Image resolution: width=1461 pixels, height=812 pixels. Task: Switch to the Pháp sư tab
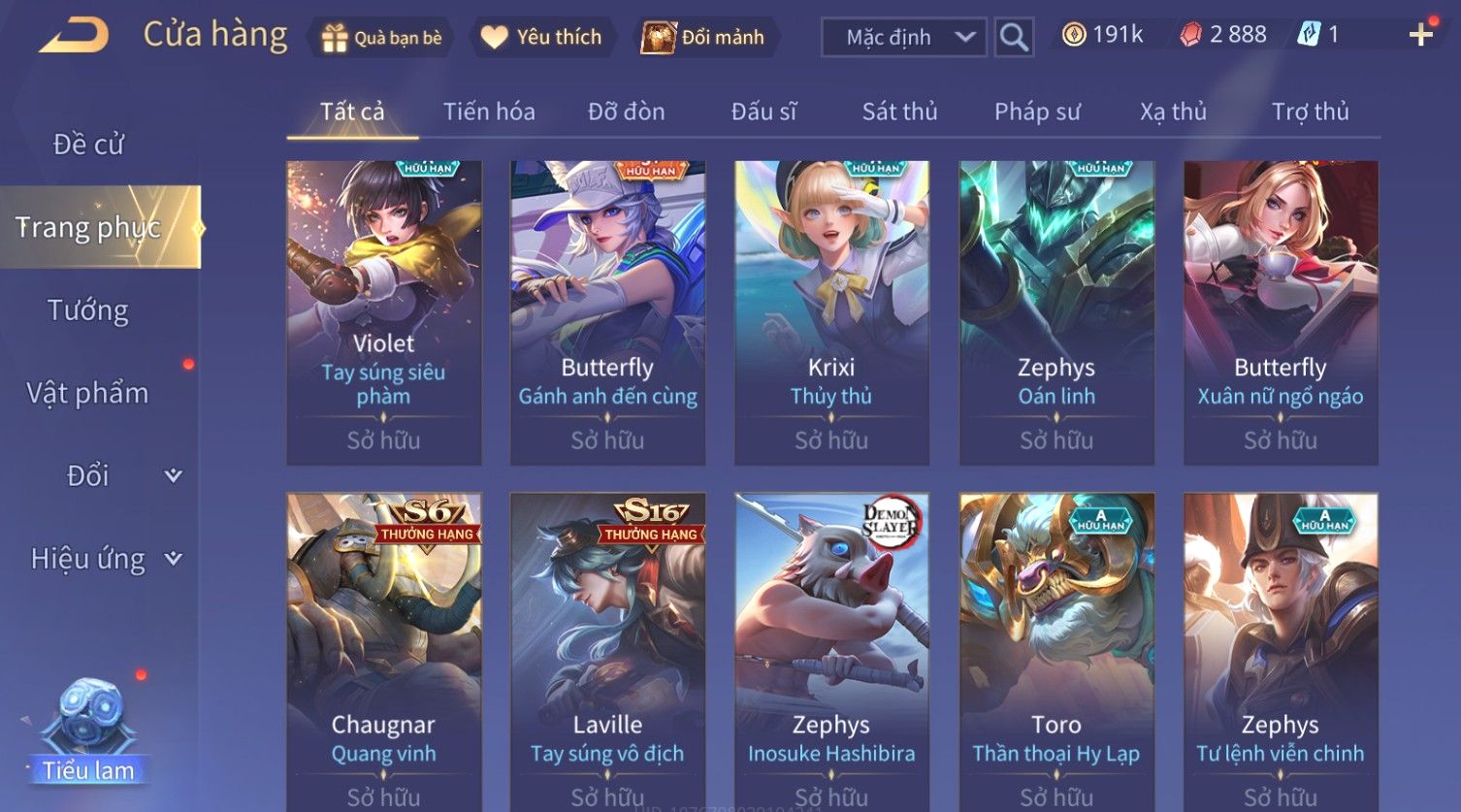click(x=1036, y=112)
